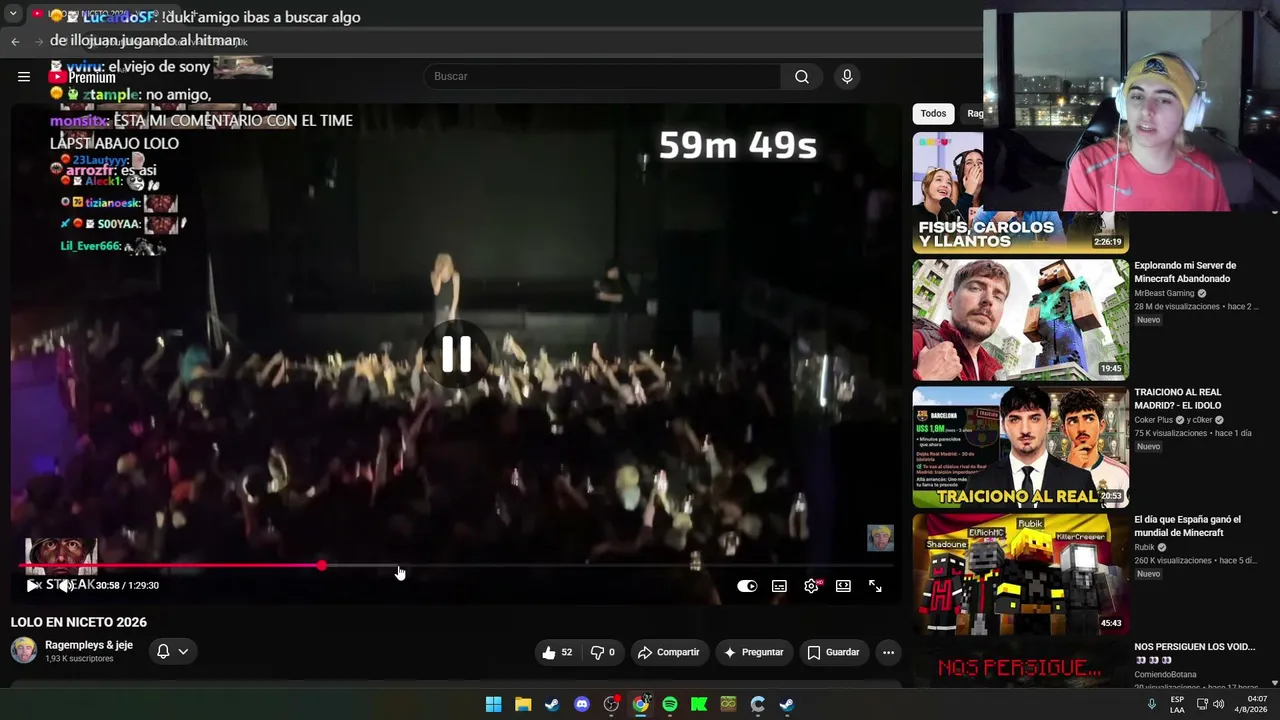Enter fullscreen mode
The image size is (1280, 720).
click(x=875, y=586)
